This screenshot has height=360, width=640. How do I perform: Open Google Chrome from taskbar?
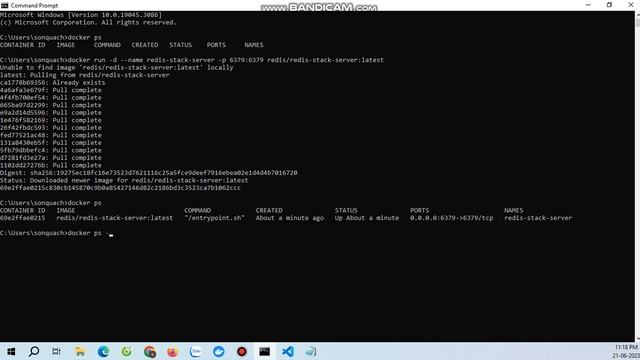[150, 351]
